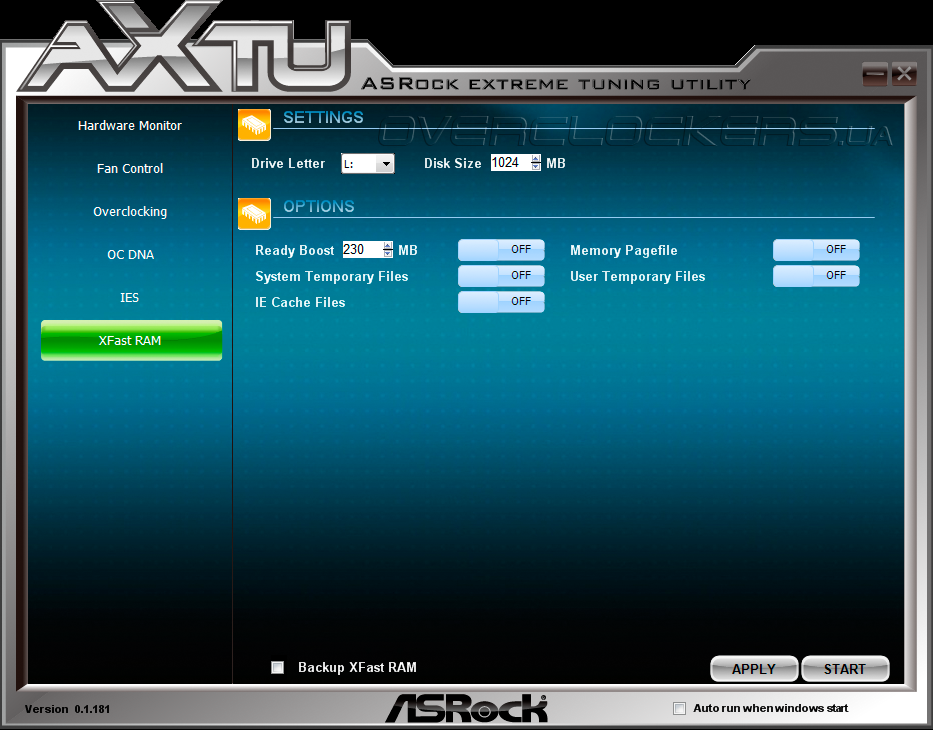
Task: Increase Ready Boost size with up arrow
Action: point(388,246)
